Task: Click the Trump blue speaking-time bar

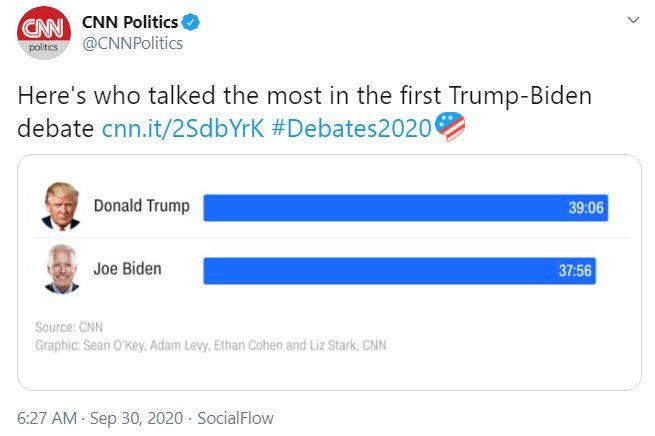Action: point(406,208)
